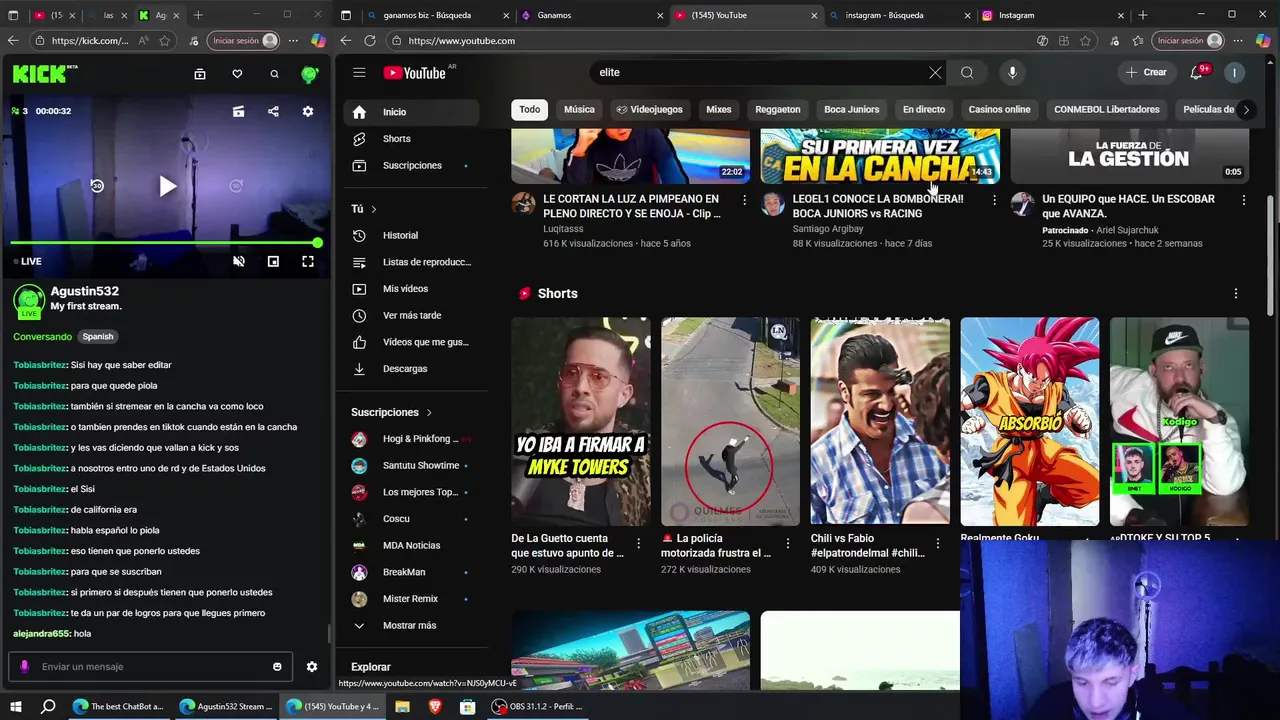
Task: Select the CONMEBOL Libertadores chip
Action: 1107,109
